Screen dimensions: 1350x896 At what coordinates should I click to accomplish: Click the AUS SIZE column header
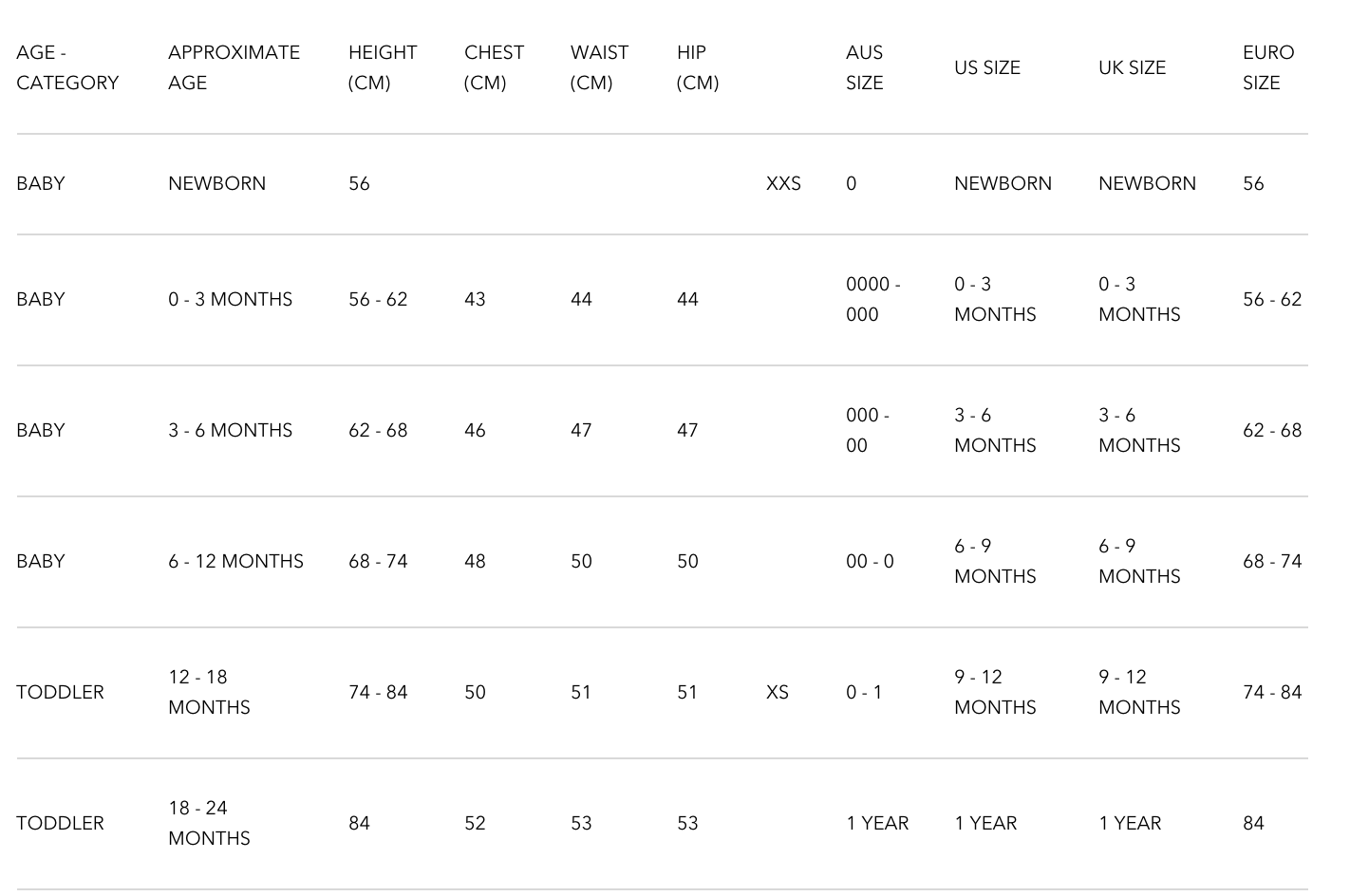[864, 67]
